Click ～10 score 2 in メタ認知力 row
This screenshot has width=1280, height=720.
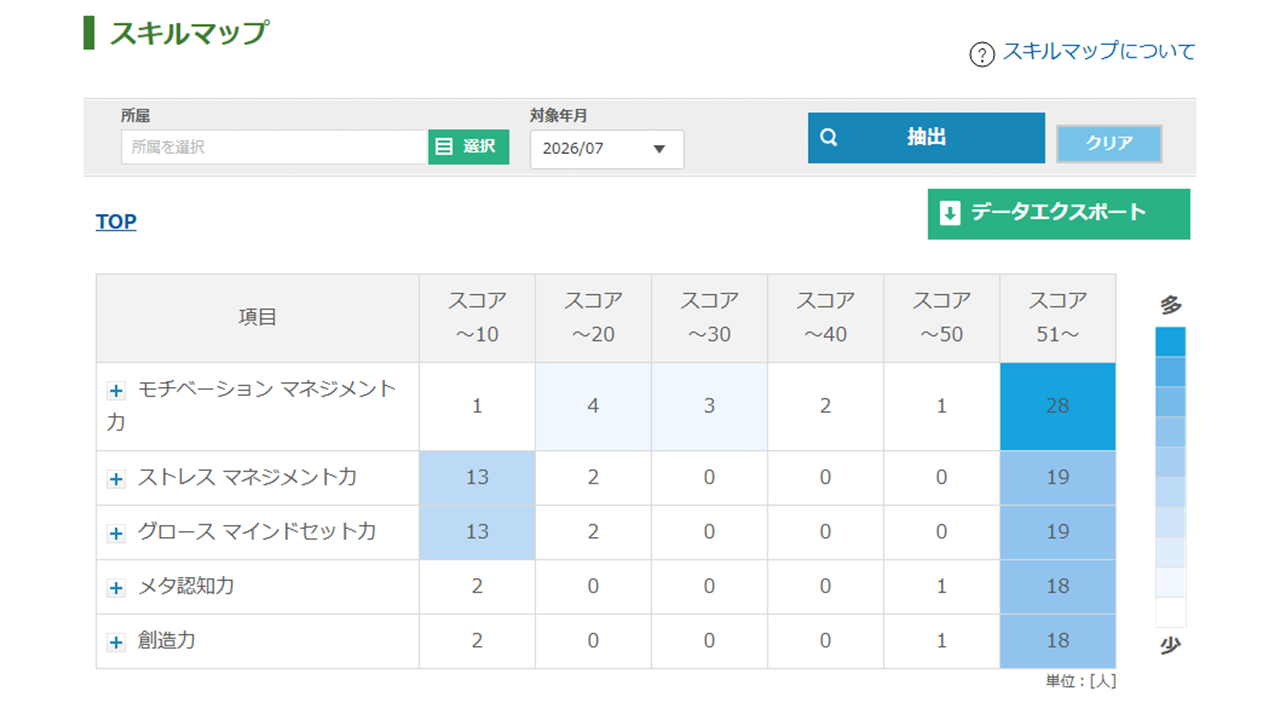point(477,586)
